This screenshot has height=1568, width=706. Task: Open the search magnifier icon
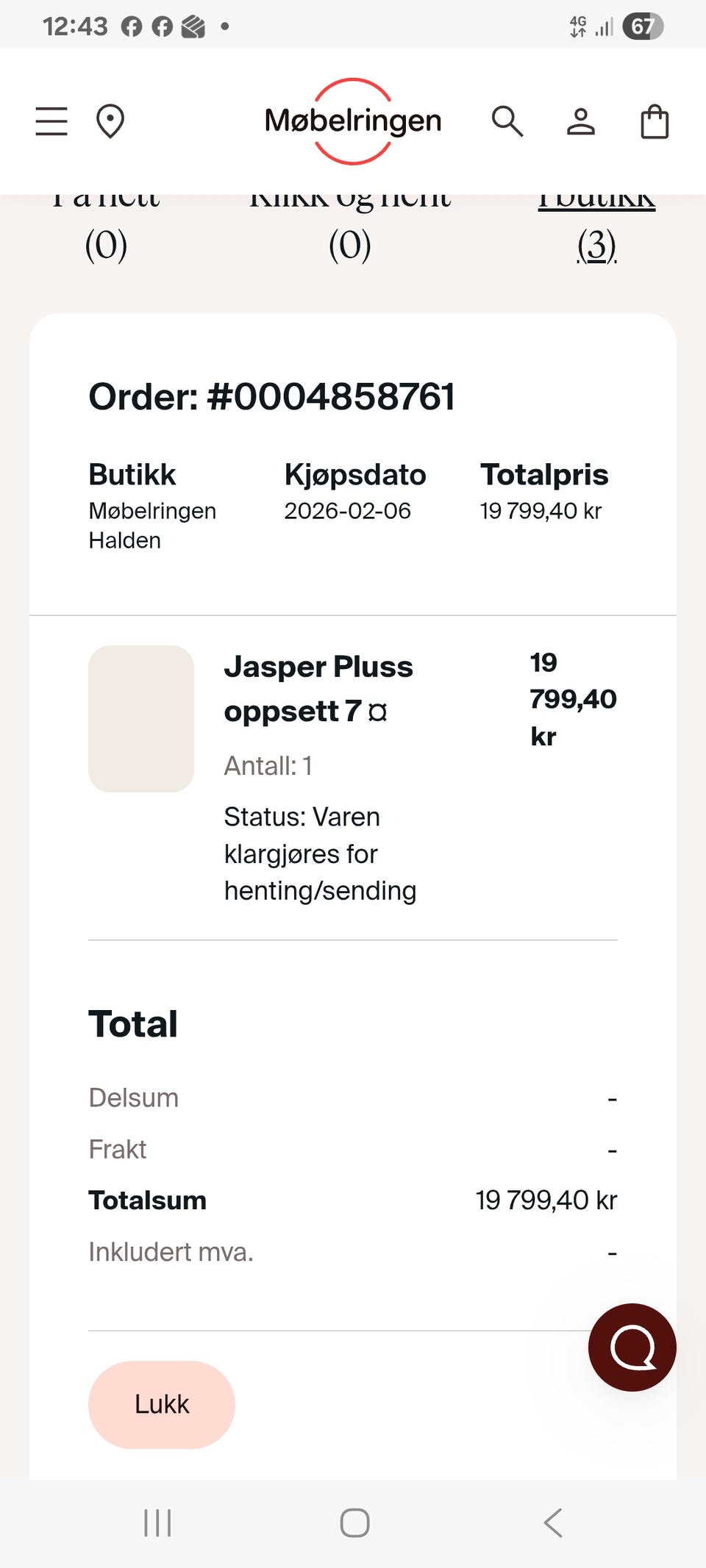click(507, 121)
